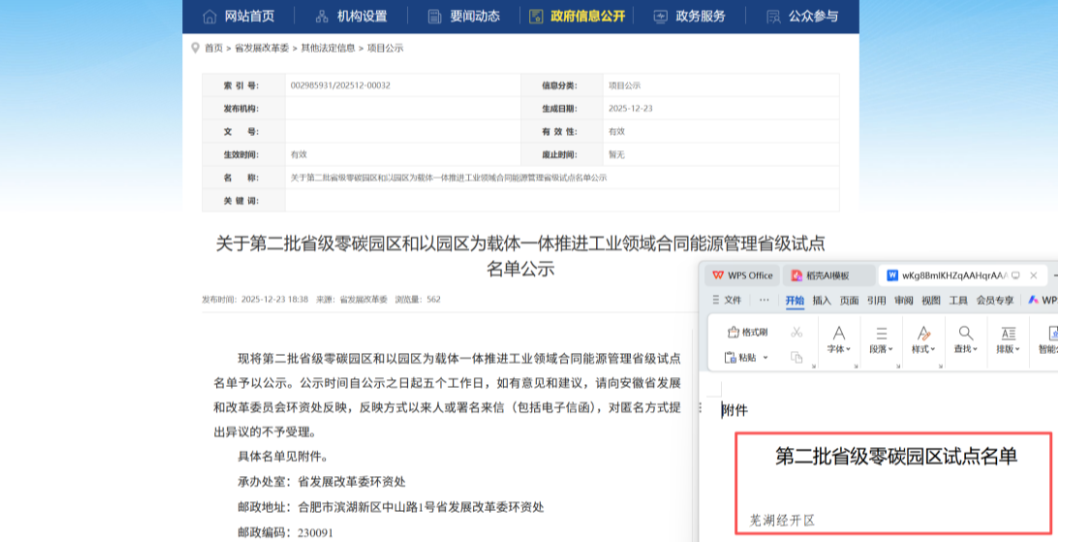Switch to the 稻壳AI模板 tab
Viewport: 1066px width, 542px height.
point(828,275)
